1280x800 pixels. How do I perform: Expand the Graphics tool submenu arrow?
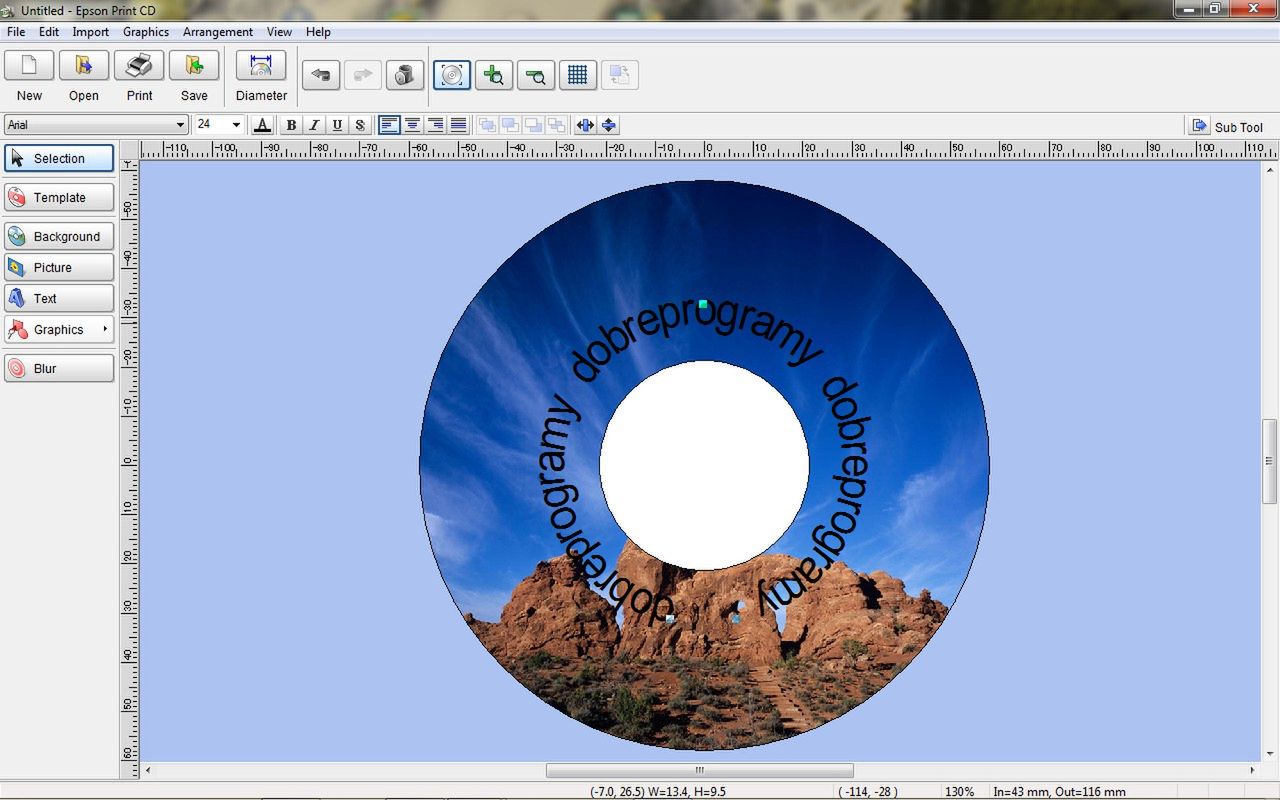[x=105, y=329]
